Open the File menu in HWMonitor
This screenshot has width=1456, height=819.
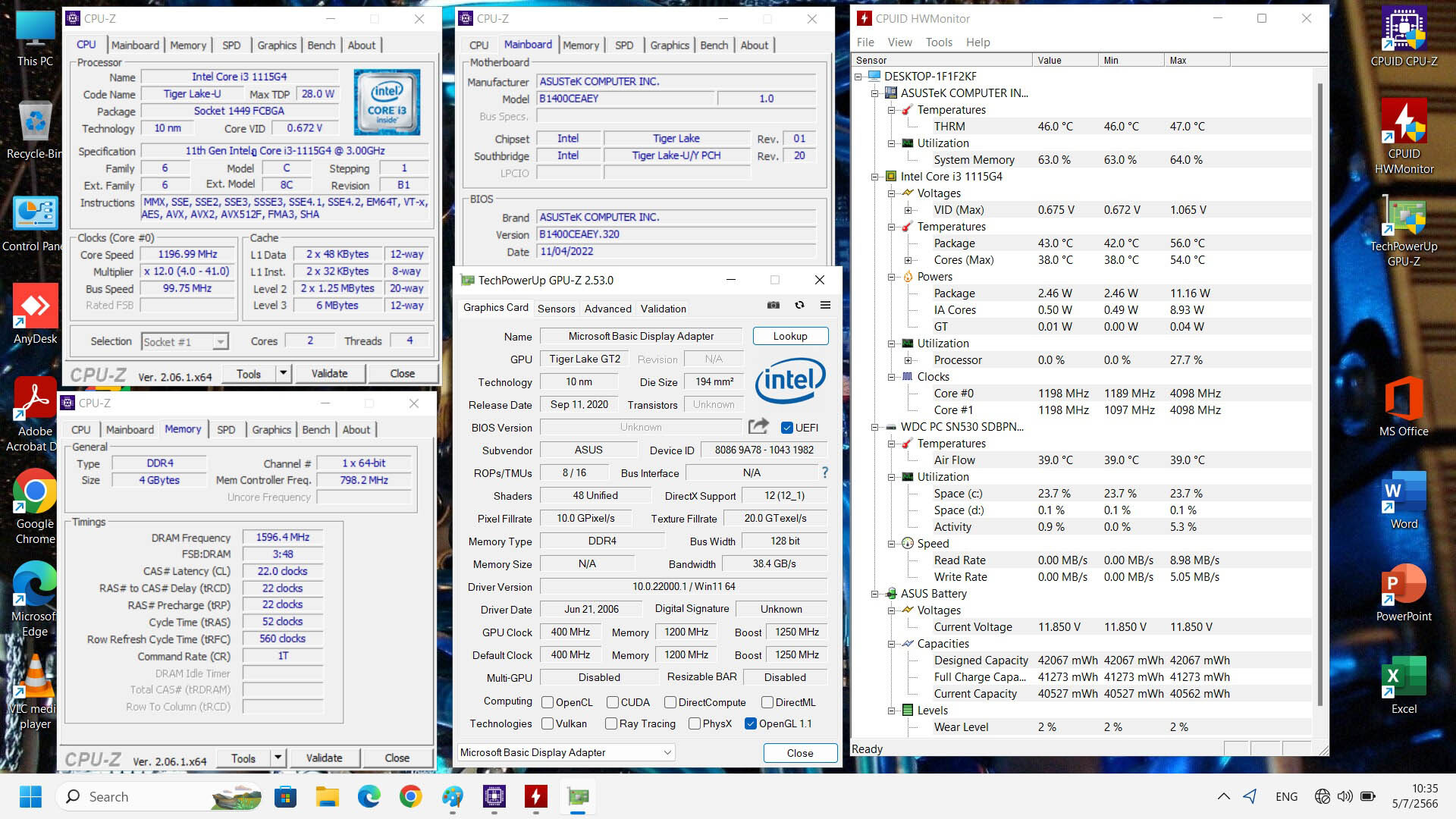(865, 42)
